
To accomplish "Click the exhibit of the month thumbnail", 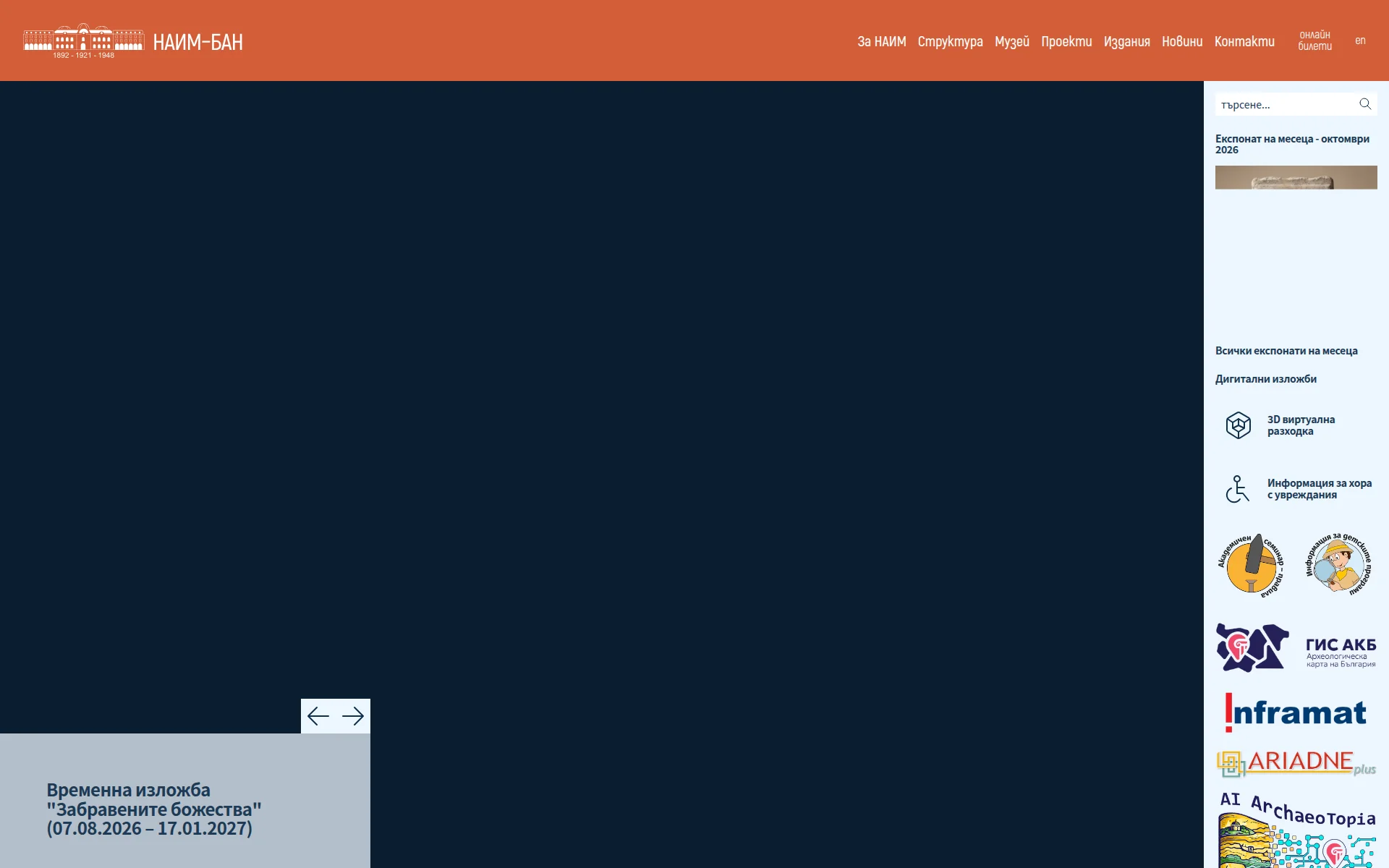I will pos(1296,177).
